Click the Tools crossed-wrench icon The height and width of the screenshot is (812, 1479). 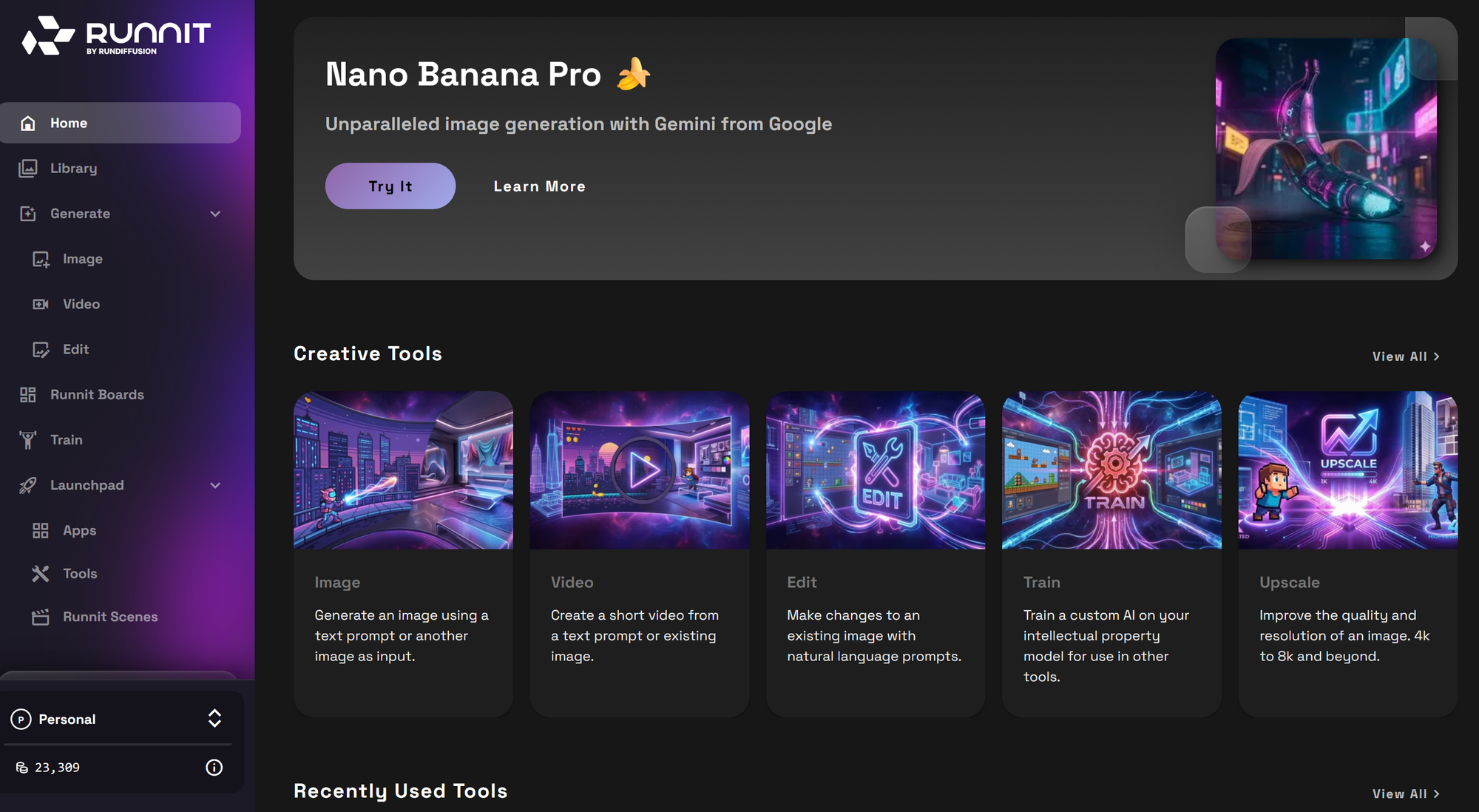coord(41,574)
